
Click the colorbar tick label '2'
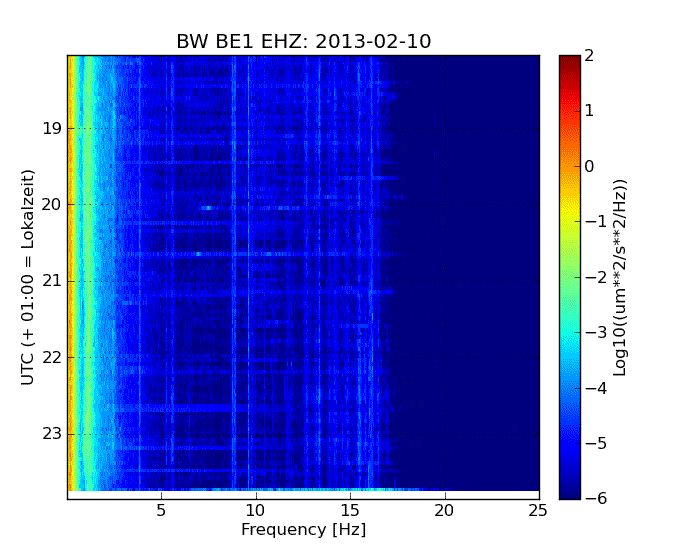tap(590, 56)
